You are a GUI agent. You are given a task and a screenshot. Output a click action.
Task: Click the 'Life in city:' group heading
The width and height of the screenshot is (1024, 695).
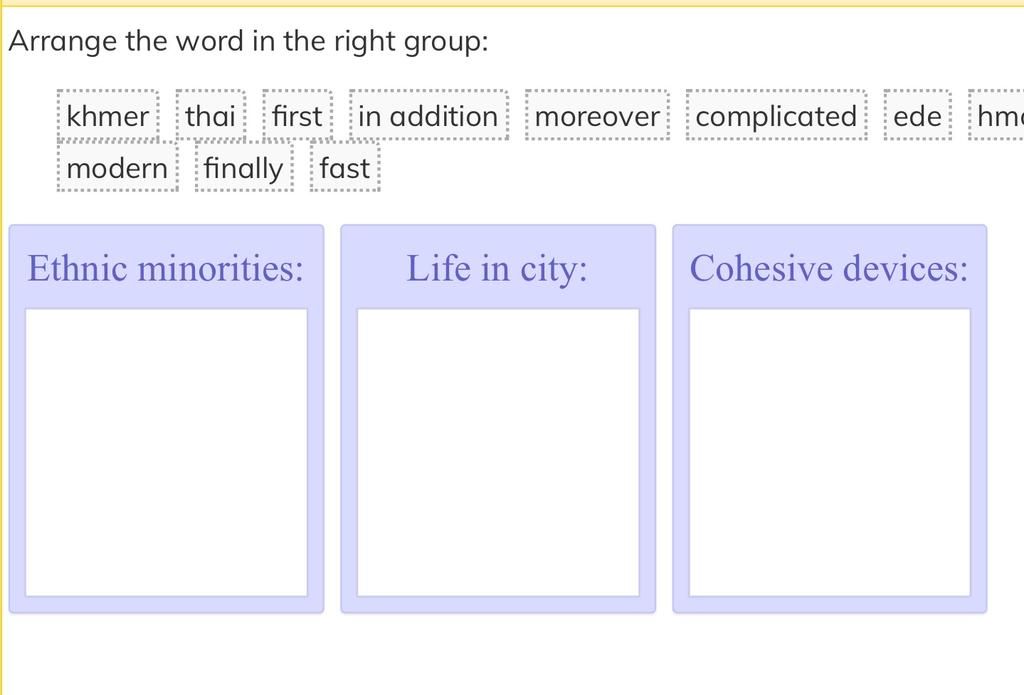(497, 268)
